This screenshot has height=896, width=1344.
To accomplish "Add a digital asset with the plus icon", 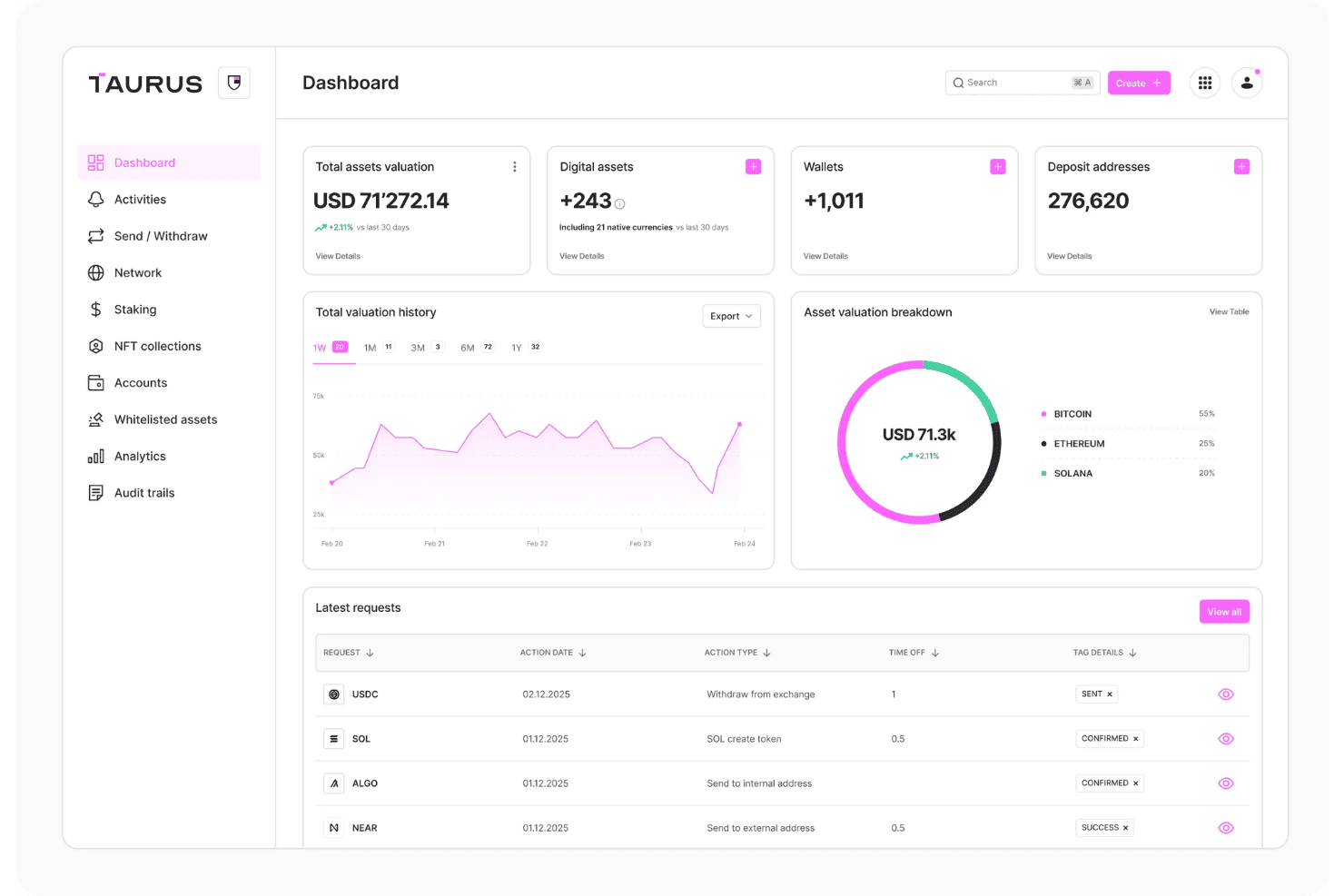I will (x=754, y=167).
